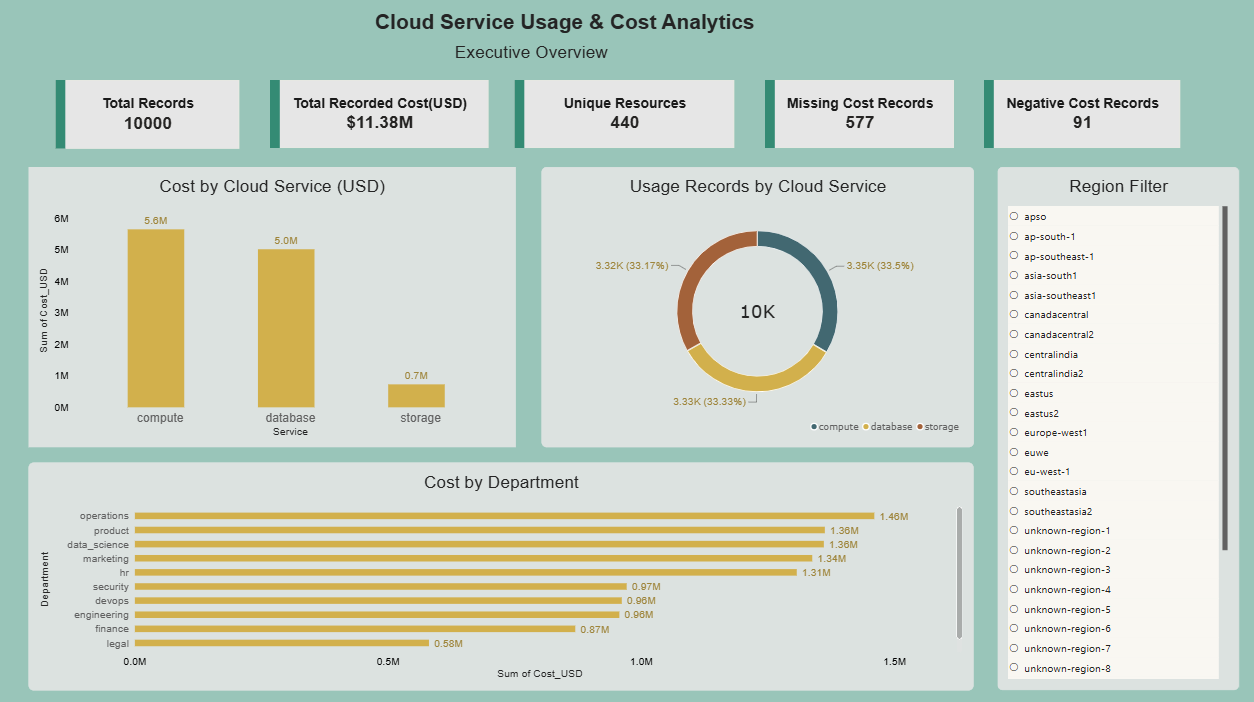Select unknown-region-8 radio button
1254x702 pixels.
pos(1014,668)
